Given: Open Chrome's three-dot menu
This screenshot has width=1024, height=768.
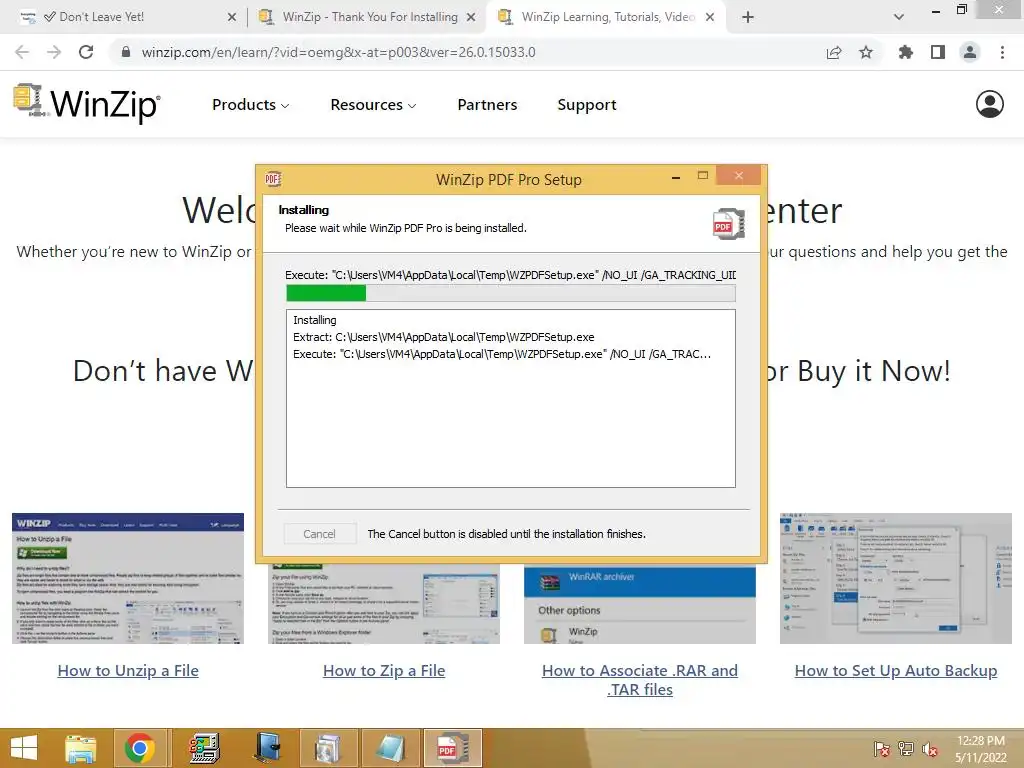Looking at the screenshot, I should click(x=1002, y=52).
